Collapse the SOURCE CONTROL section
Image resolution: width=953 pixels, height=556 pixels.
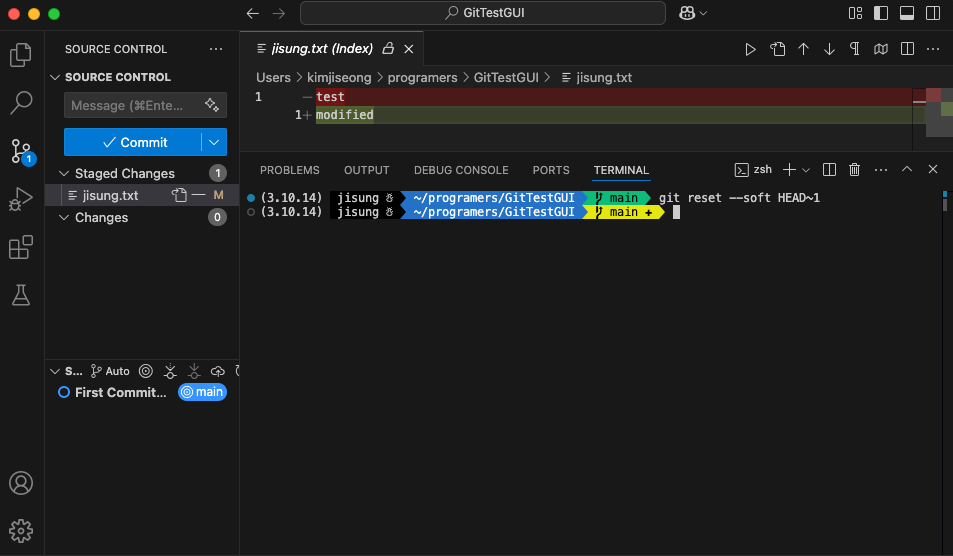tap(55, 77)
